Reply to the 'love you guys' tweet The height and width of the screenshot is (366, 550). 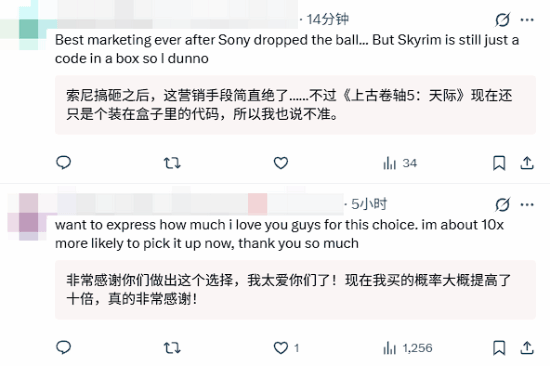click(x=63, y=347)
